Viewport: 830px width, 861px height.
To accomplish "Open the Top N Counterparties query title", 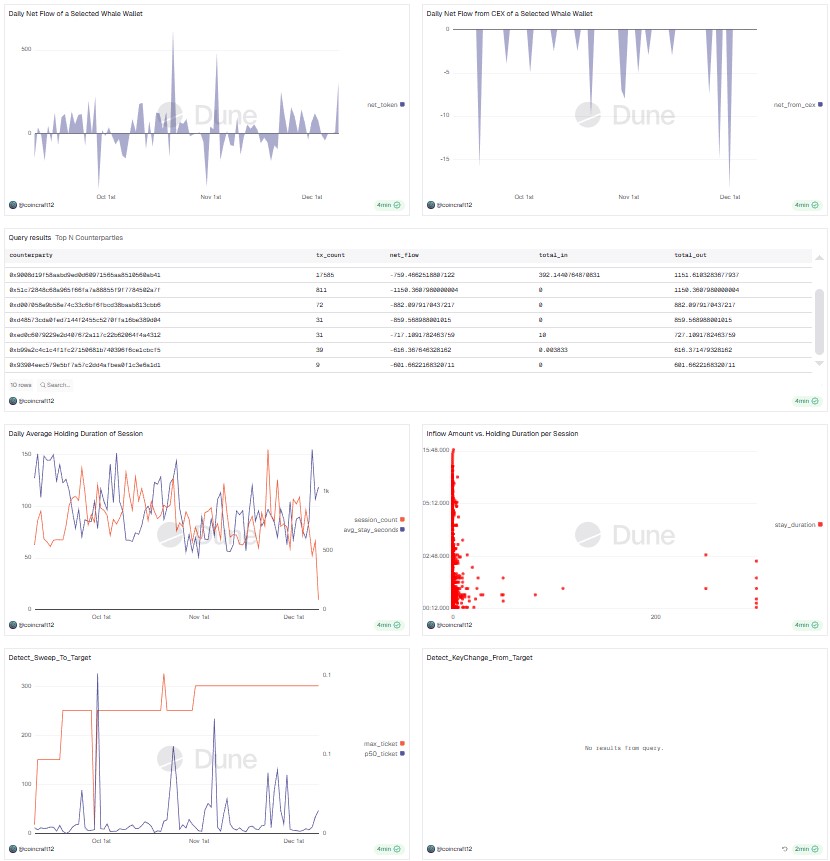I will (89, 238).
